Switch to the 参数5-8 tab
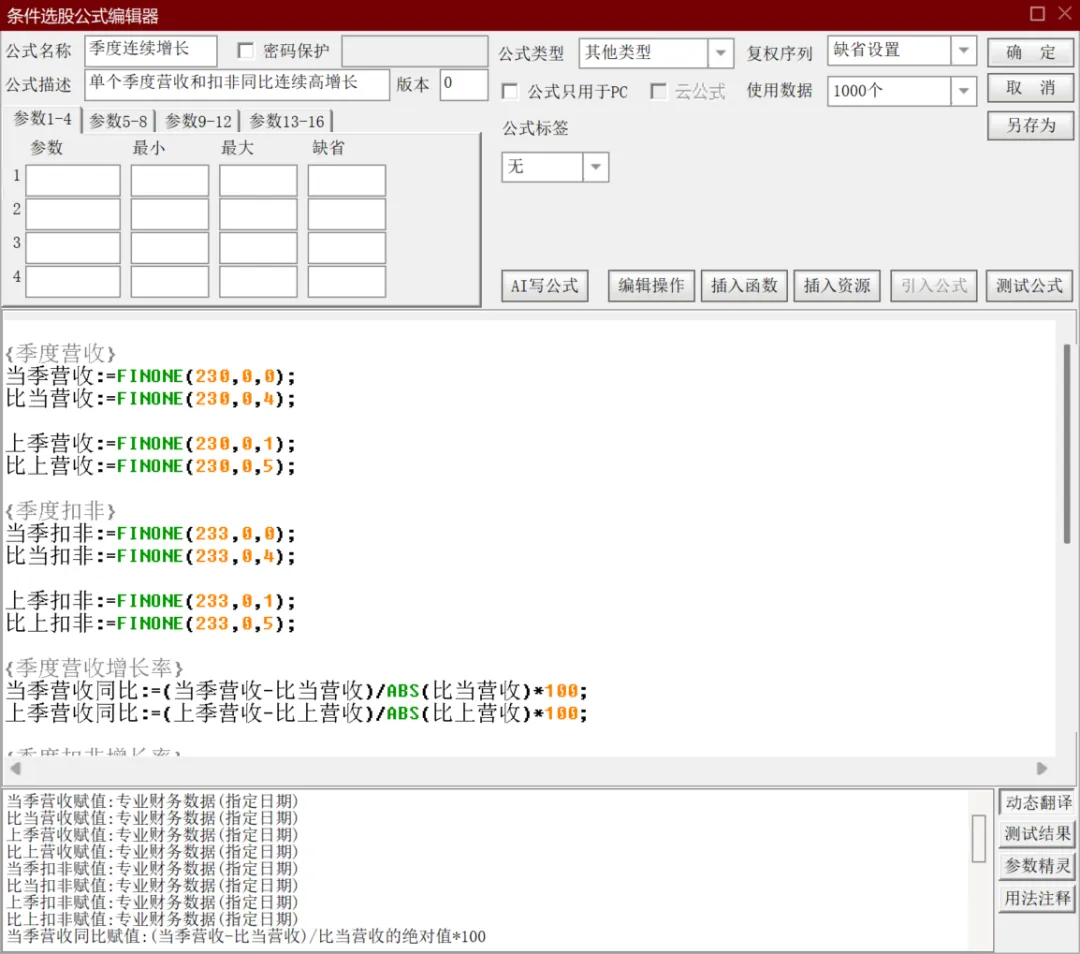 (x=118, y=121)
